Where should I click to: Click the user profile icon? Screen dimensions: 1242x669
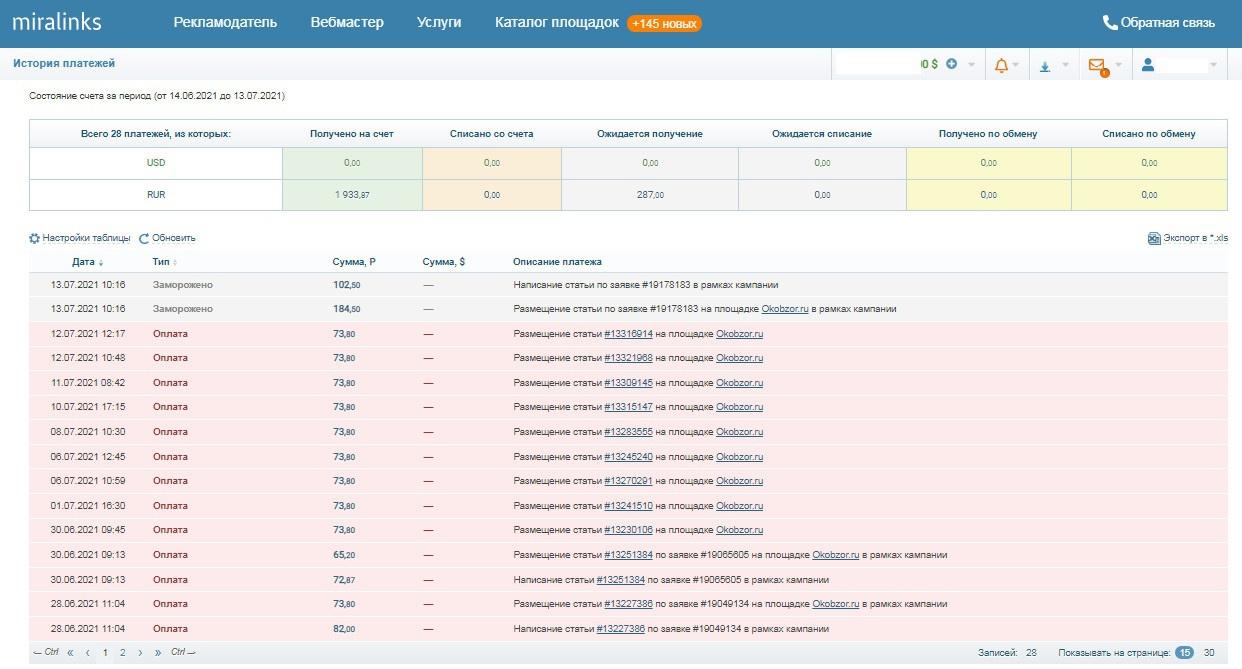coord(1148,65)
